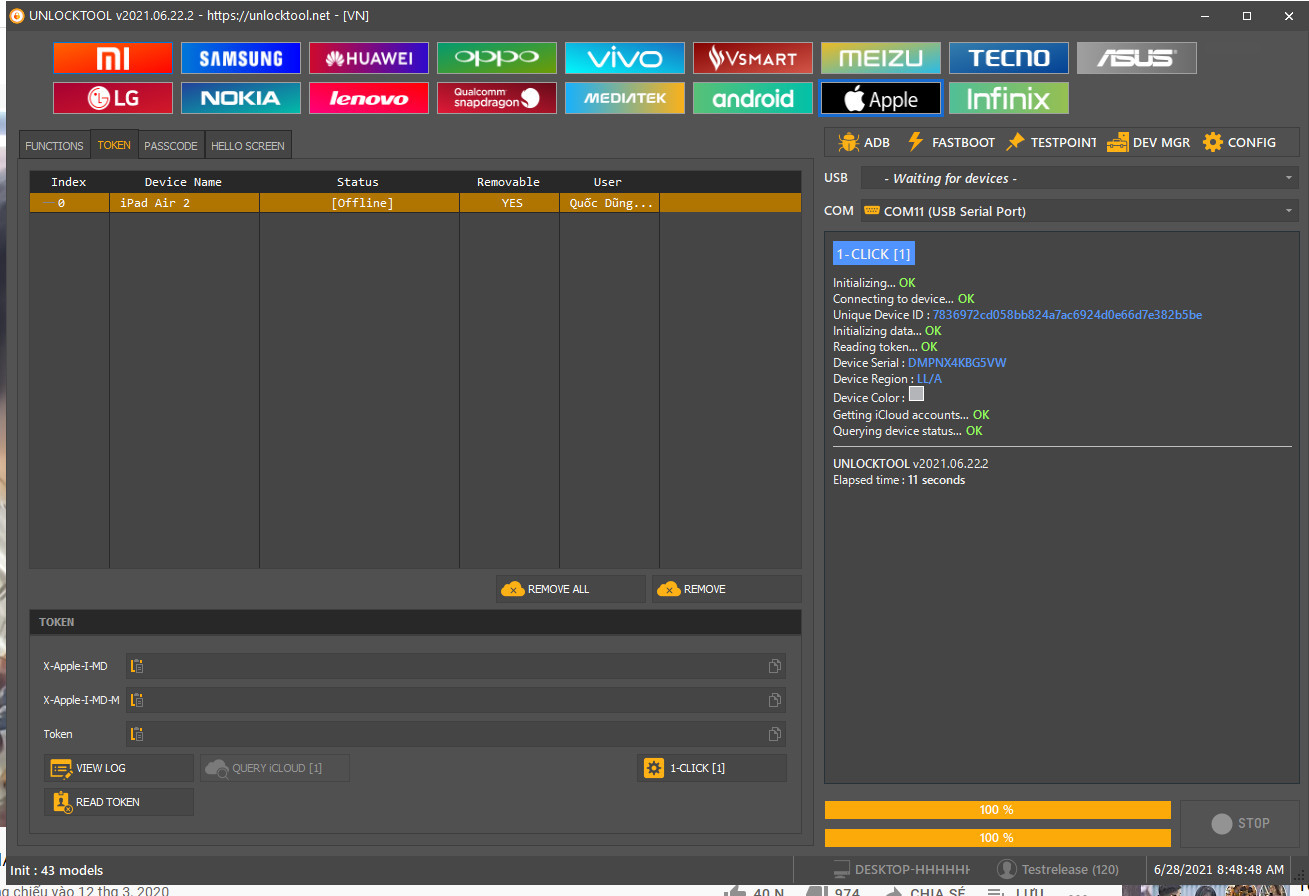Click the Stop button
1309x896 pixels.
[x=1240, y=823]
